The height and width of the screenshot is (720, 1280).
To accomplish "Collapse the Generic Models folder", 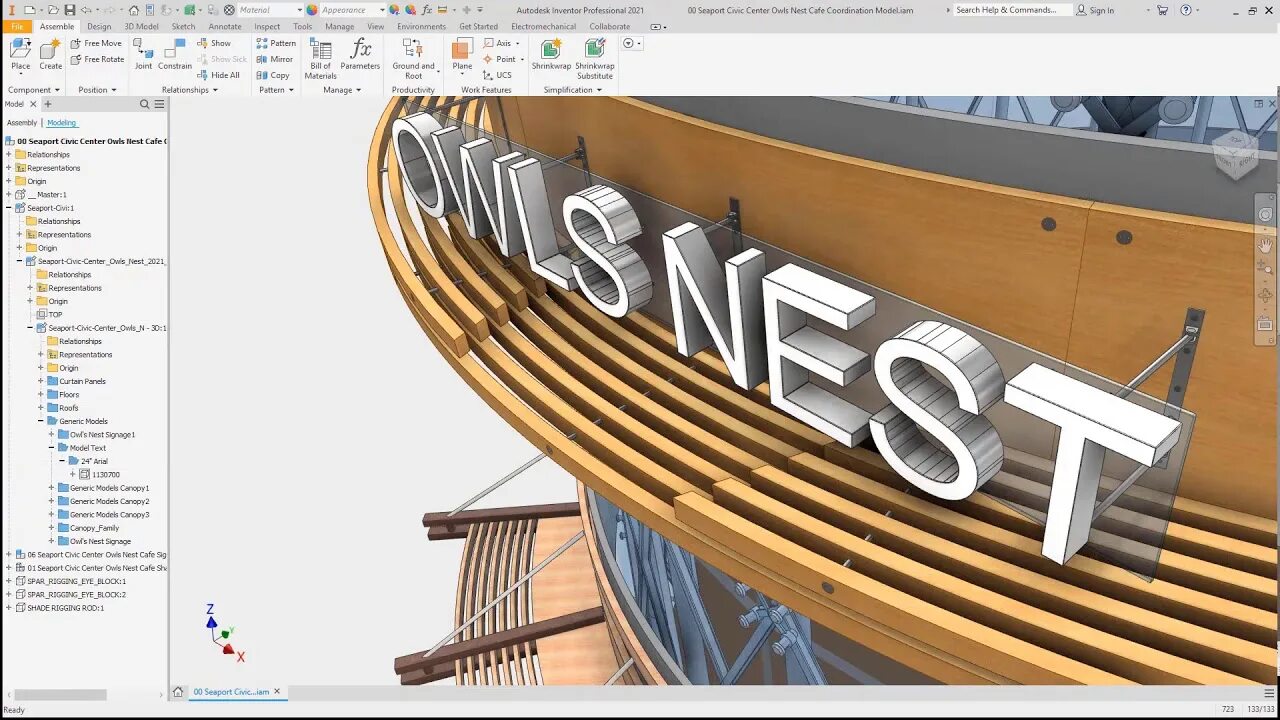I will [x=41, y=421].
